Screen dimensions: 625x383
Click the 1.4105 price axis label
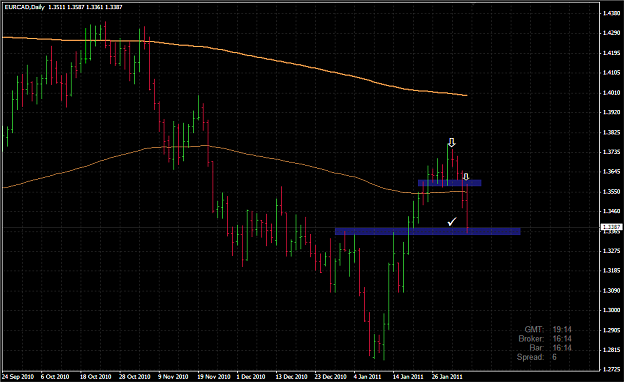(611, 73)
